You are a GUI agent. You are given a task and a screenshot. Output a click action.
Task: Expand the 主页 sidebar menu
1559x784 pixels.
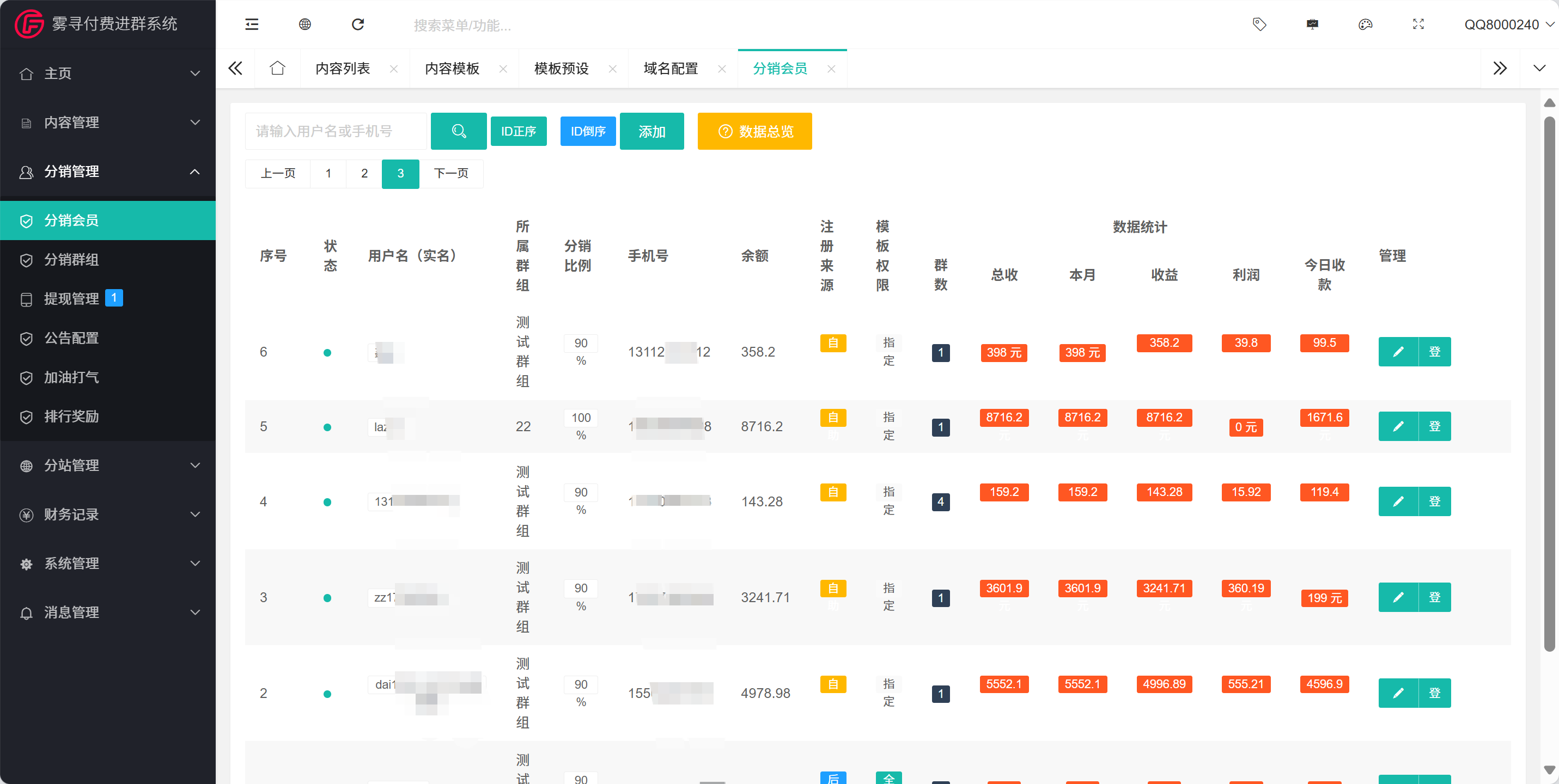tap(108, 73)
